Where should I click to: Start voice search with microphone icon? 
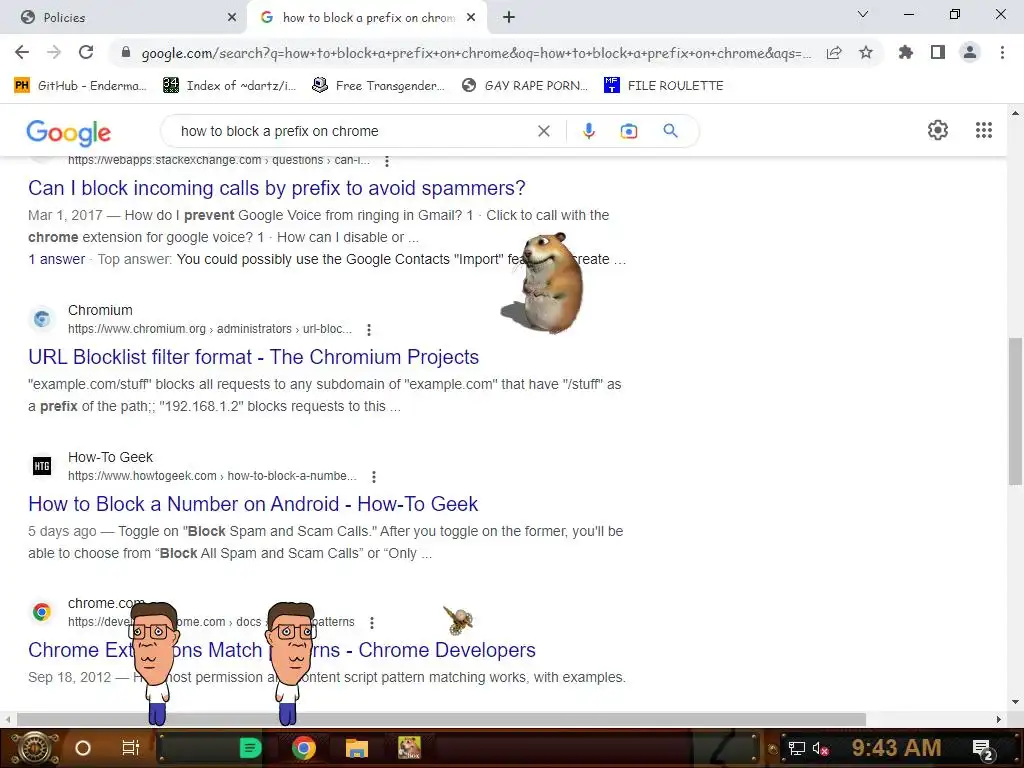click(588, 131)
